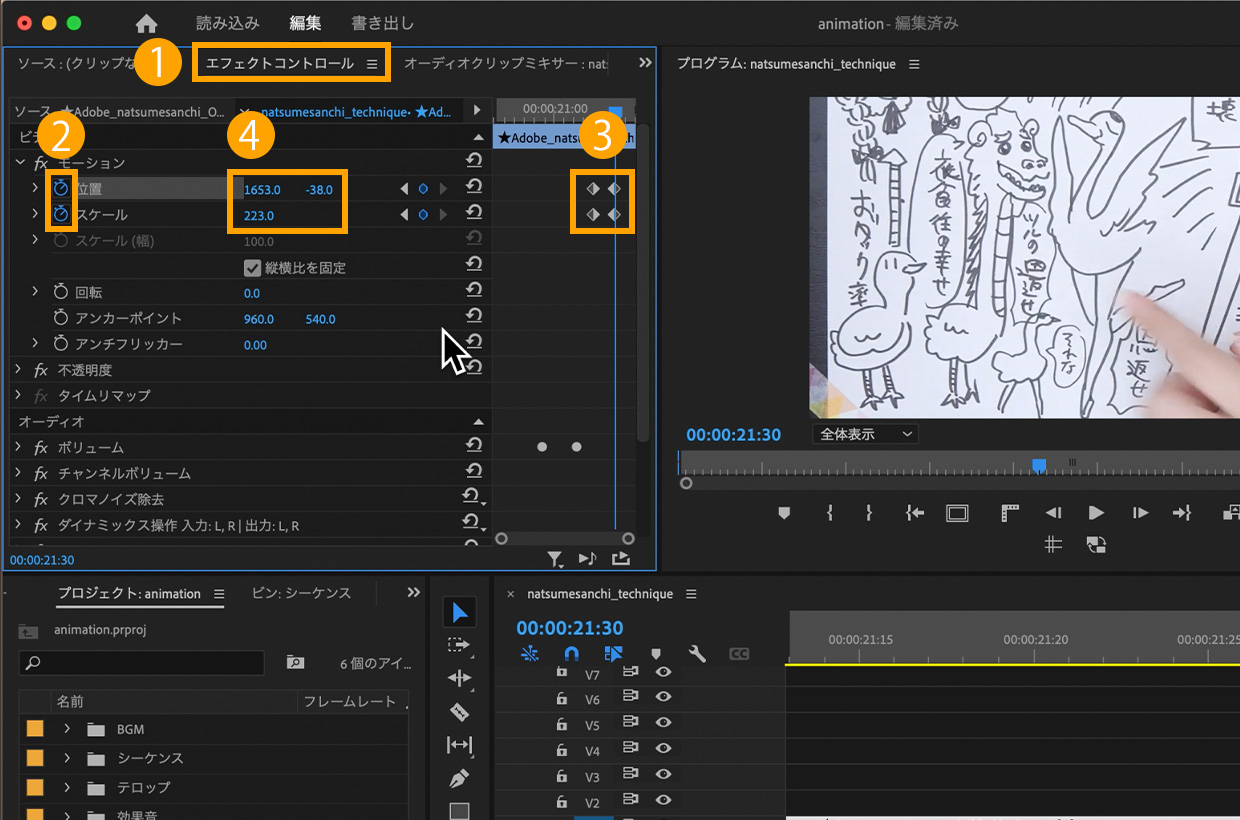The height and width of the screenshot is (820, 1240).
Task: Click the captions CC track icon
Action: (x=739, y=654)
